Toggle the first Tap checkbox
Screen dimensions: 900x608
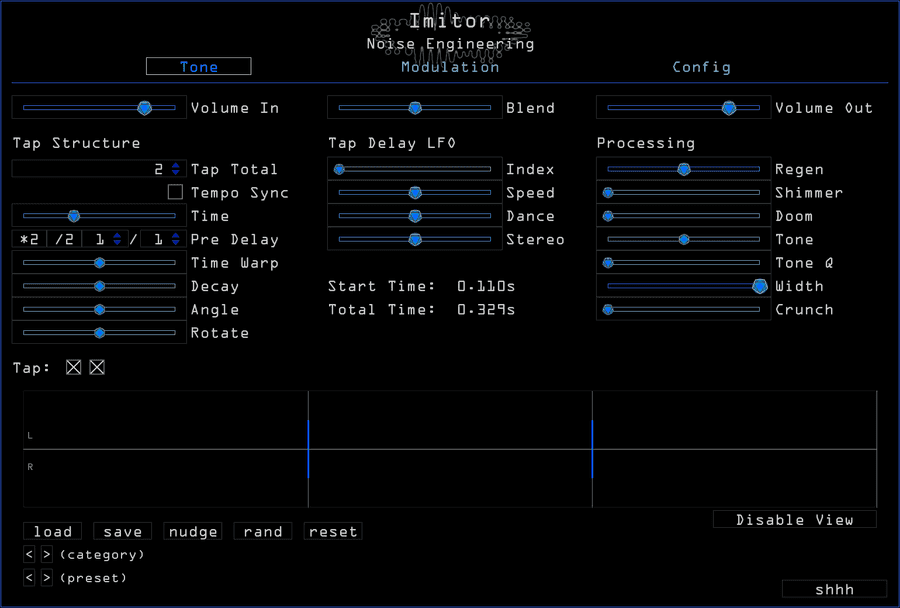[x=73, y=367]
